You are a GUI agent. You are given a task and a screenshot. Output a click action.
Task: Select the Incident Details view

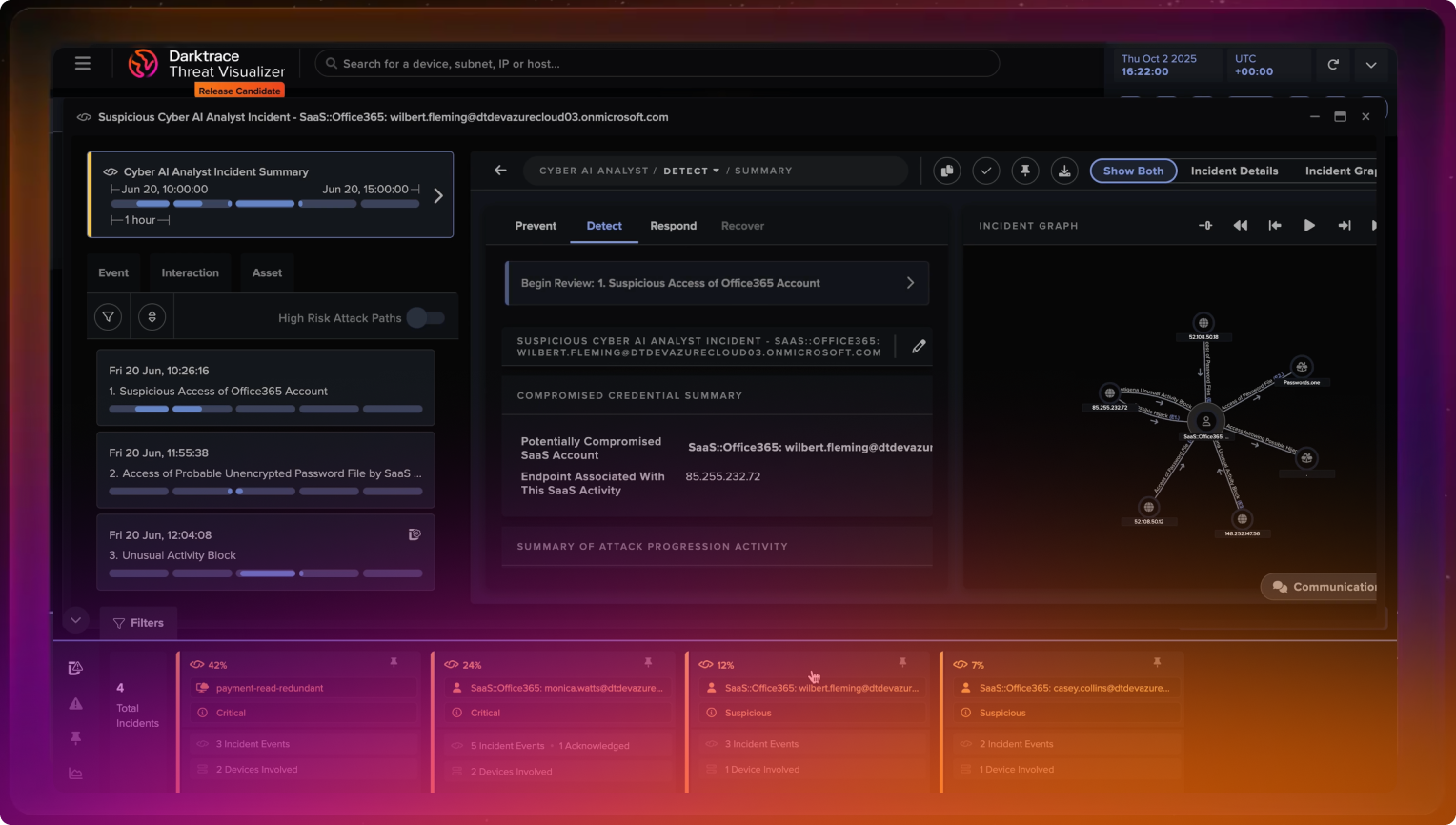click(1234, 171)
